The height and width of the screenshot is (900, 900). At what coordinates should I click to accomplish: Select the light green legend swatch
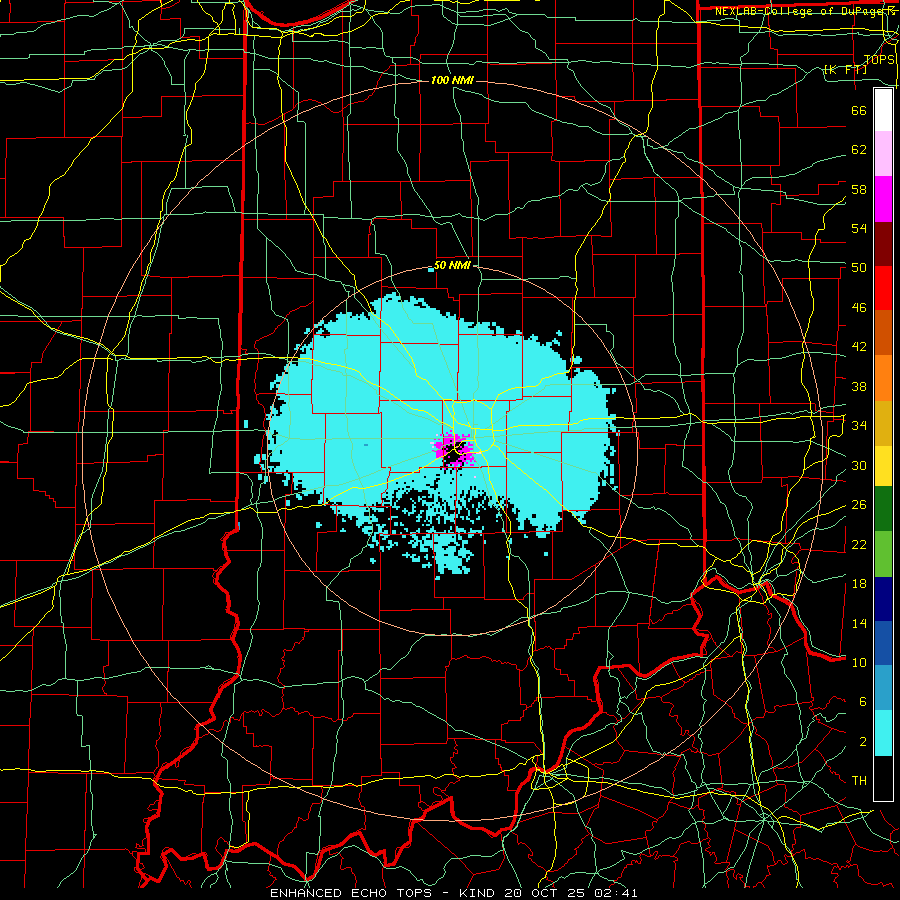pyautogui.click(x=883, y=554)
